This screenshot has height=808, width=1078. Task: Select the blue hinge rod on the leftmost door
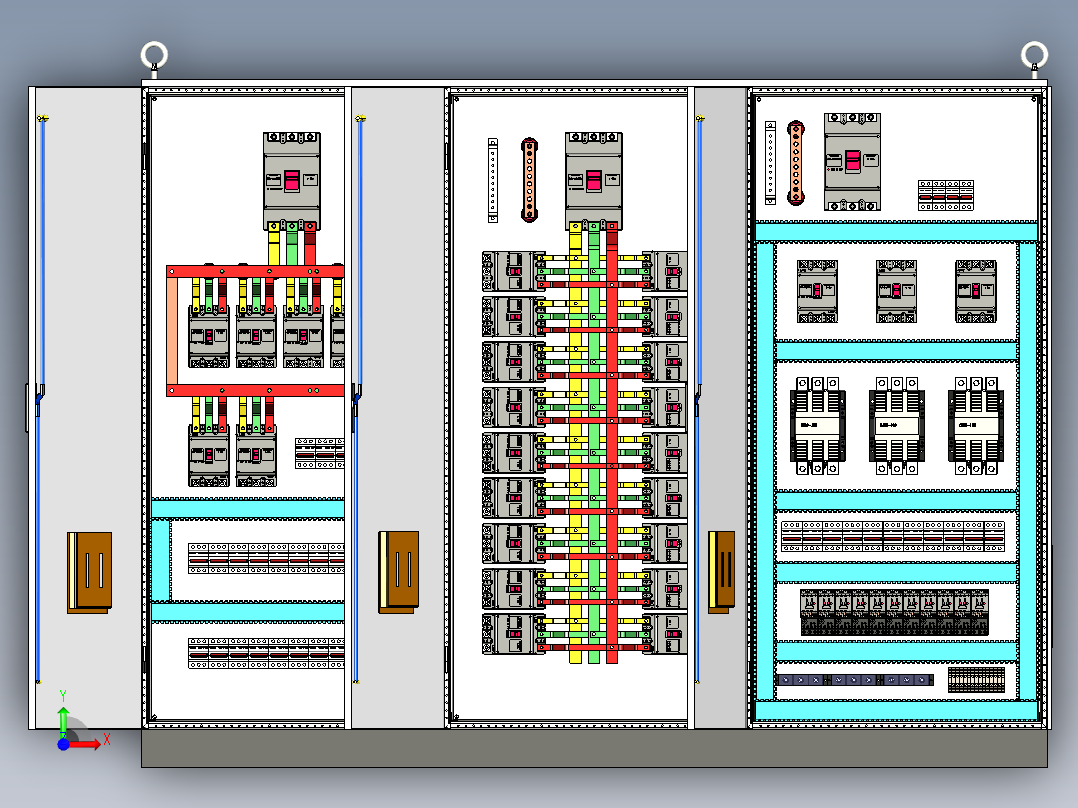click(41, 399)
